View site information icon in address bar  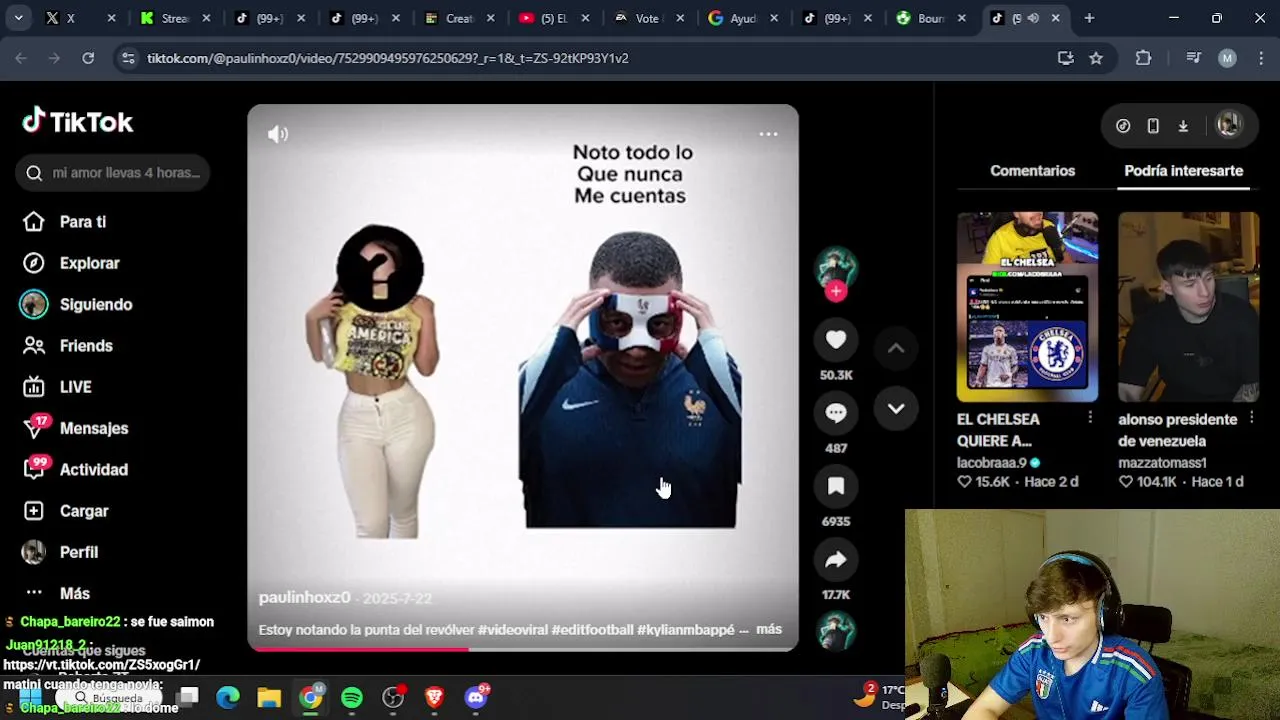128,58
